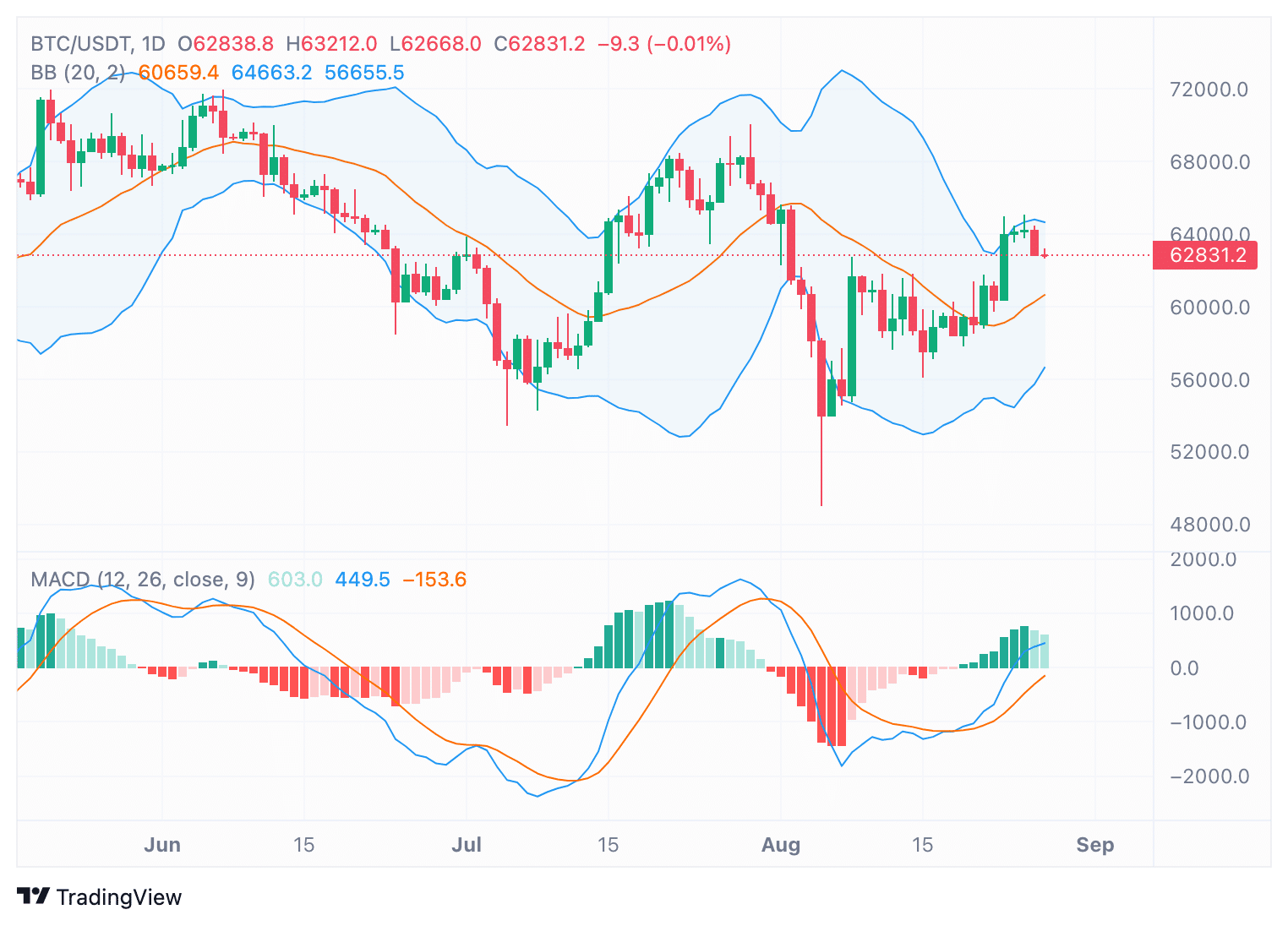Click the MACD histogram value 603.0
Screen dimensions: 1288x926
(295, 580)
